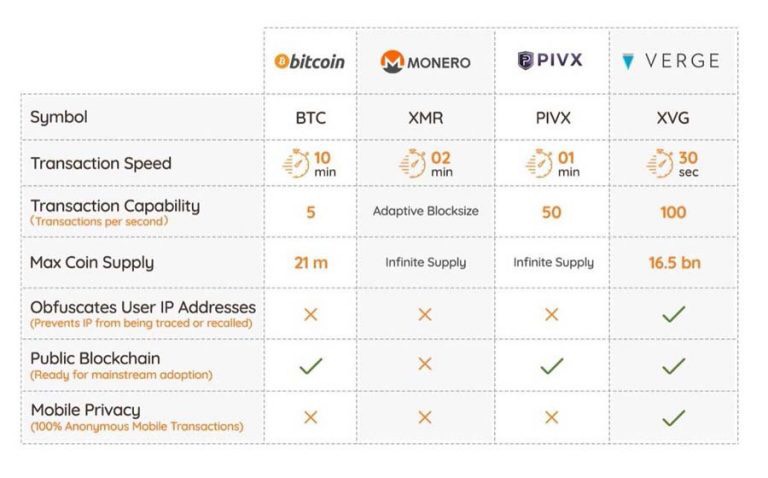
Task: Click the Symbol row label
Action: (x=59, y=117)
